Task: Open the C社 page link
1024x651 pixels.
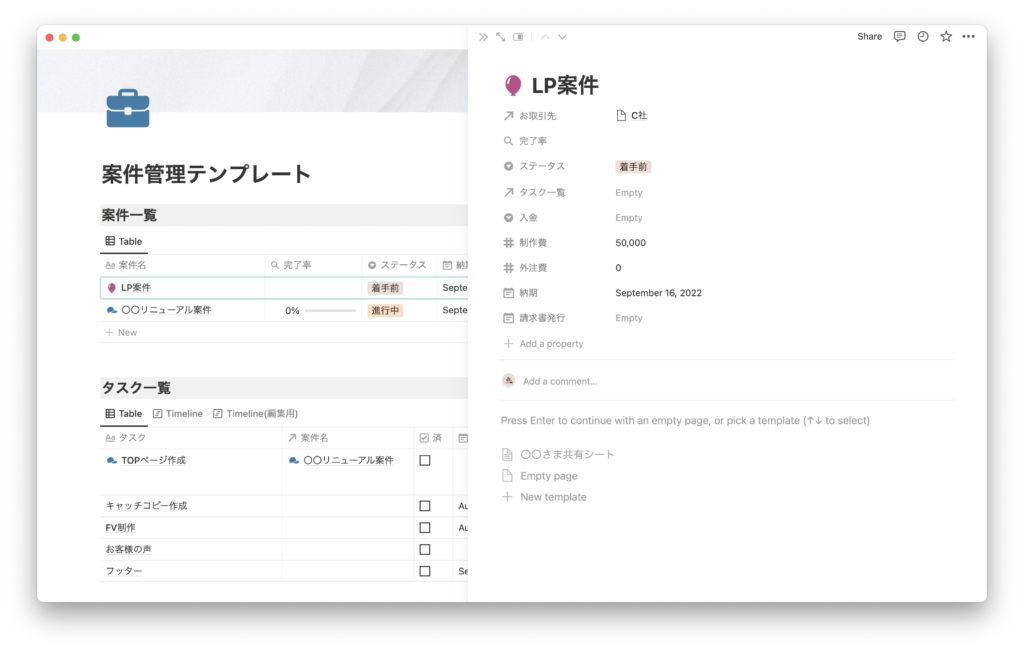Action: point(632,116)
